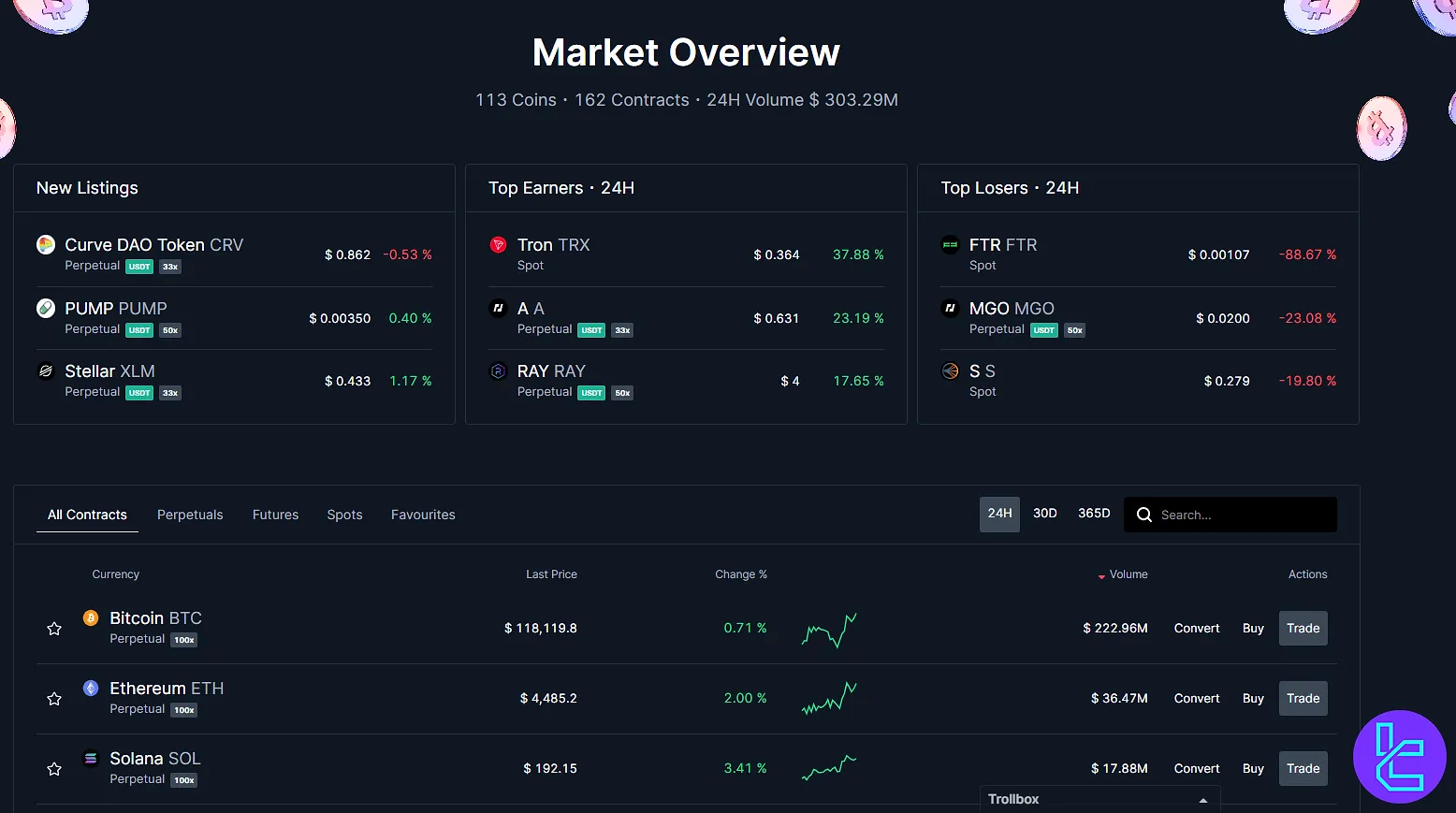1456x813 pixels.
Task: Click the Ethereum logo icon
Action: pyautogui.click(x=91, y=688)
